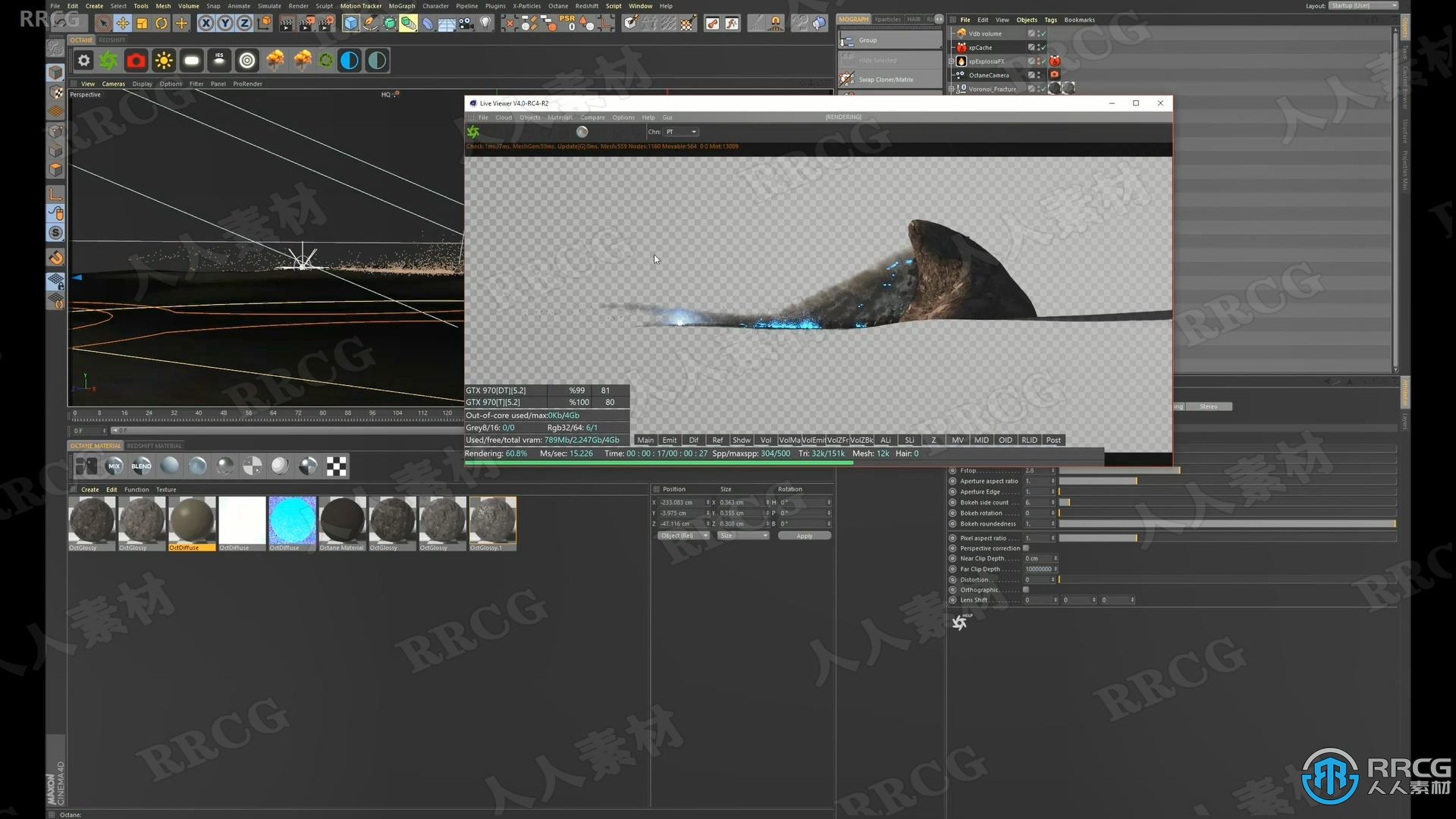Click Position X input field
Screen dimensions: 1456x819
point(682,502)
